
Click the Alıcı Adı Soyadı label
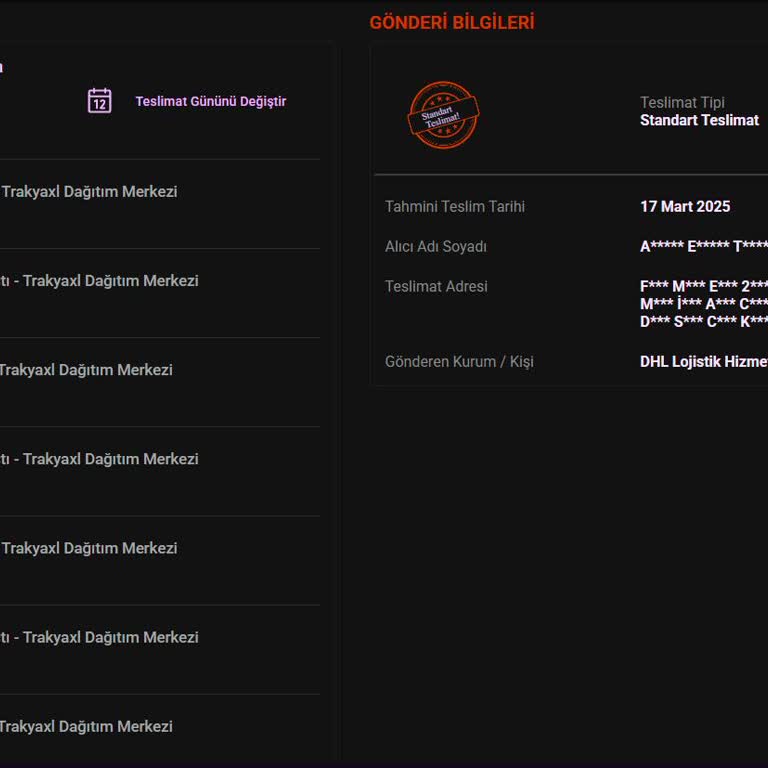436,247
